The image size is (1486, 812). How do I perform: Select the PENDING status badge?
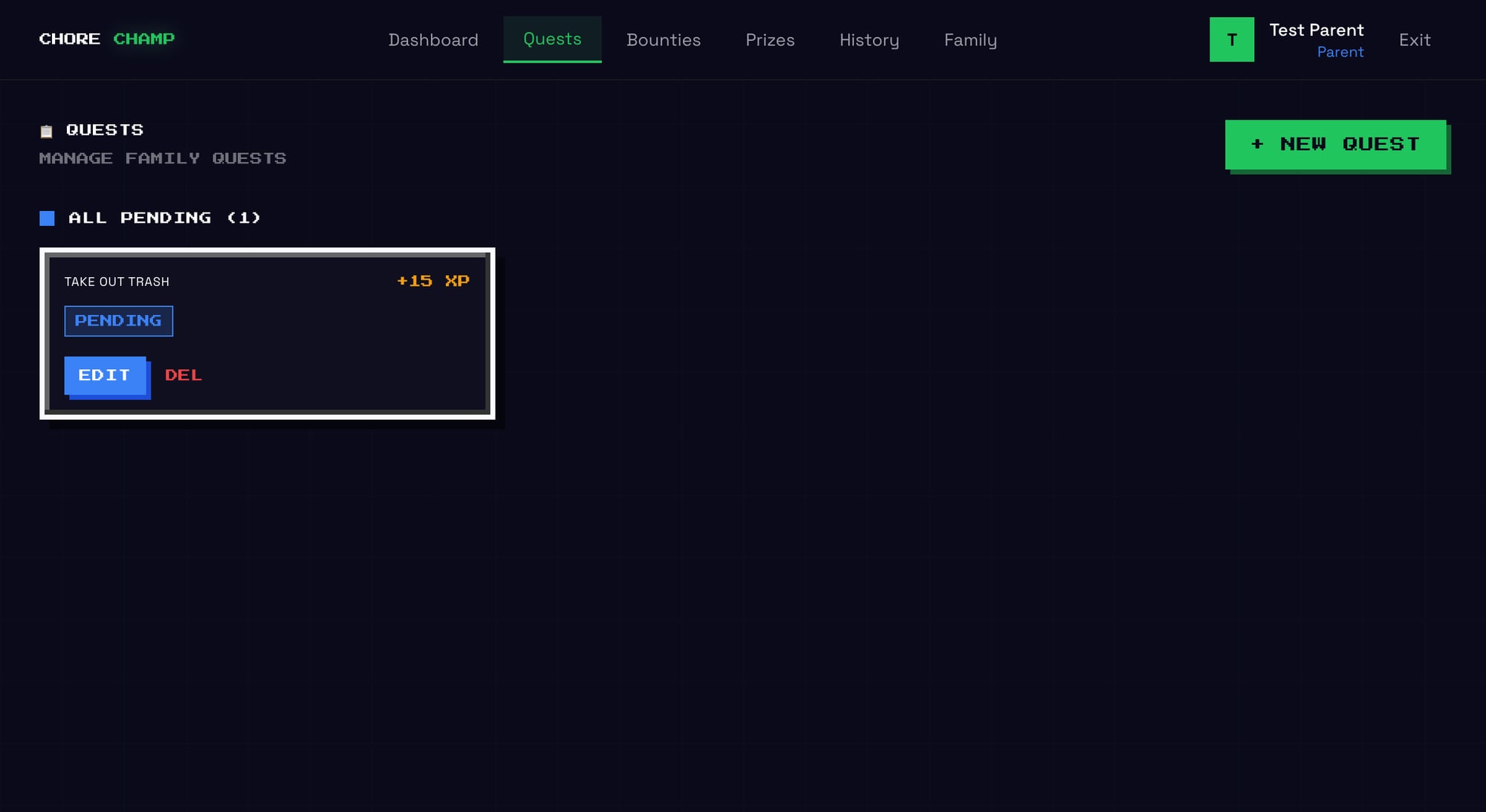(x=118, y=321)
